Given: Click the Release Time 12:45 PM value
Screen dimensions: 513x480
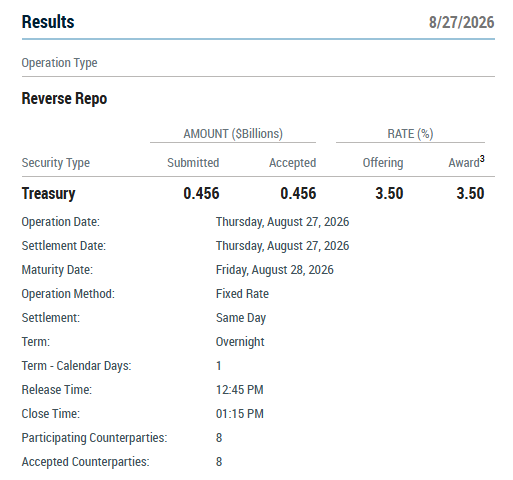Looking at the screenshot, I should coord(240,390).
